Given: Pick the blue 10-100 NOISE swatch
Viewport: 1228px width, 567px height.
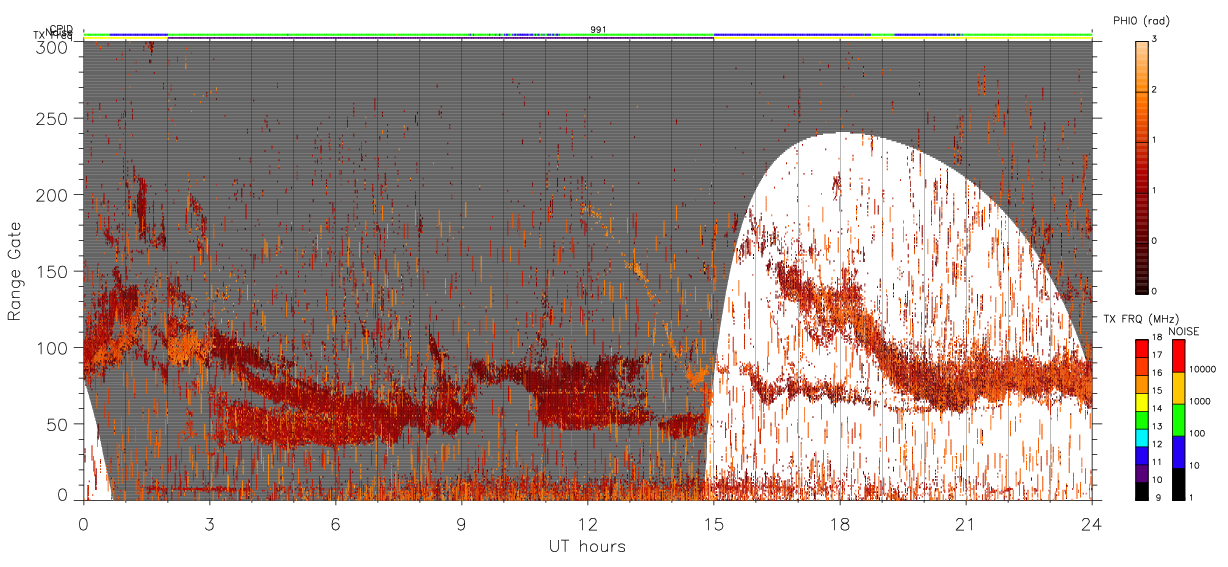Looking at the screenshot, I should click(x=1178, y=450).
